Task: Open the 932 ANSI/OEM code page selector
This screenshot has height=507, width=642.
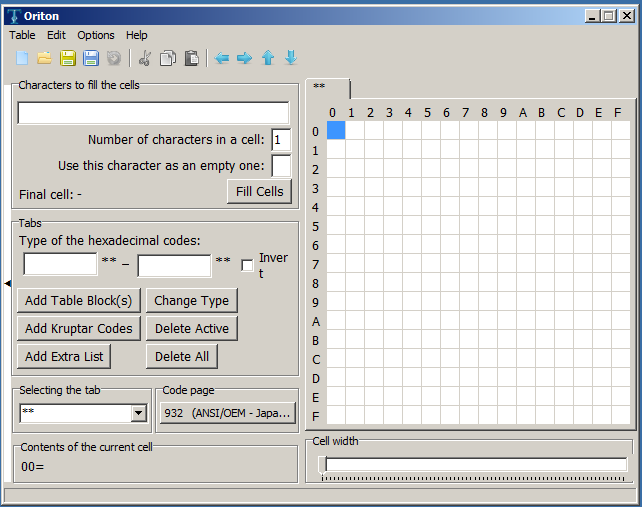Action: (x=228, y=413)
